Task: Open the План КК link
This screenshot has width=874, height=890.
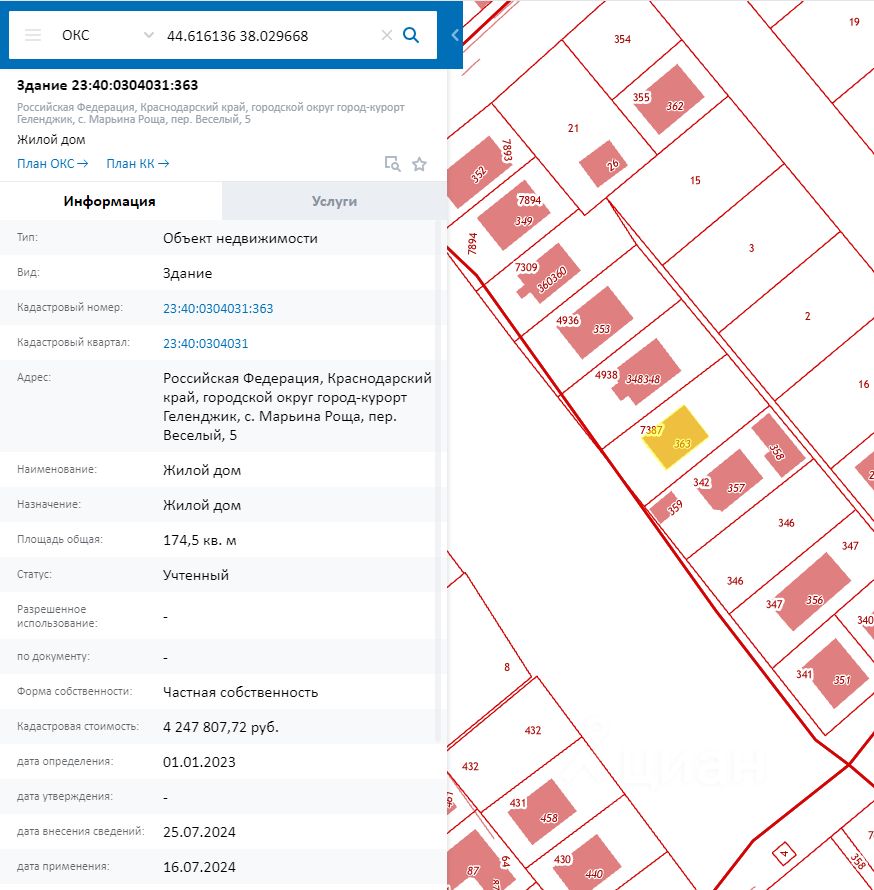Action: 137,163
